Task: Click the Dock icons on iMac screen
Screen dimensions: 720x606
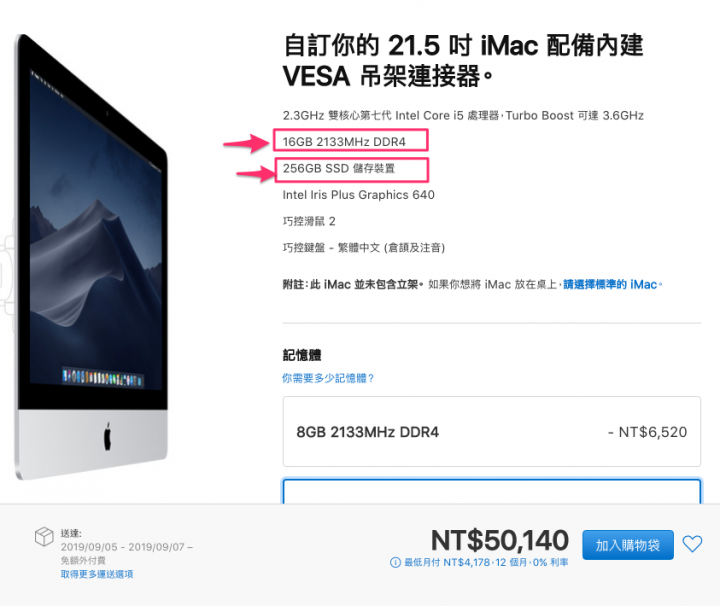Action: point(103,378)
